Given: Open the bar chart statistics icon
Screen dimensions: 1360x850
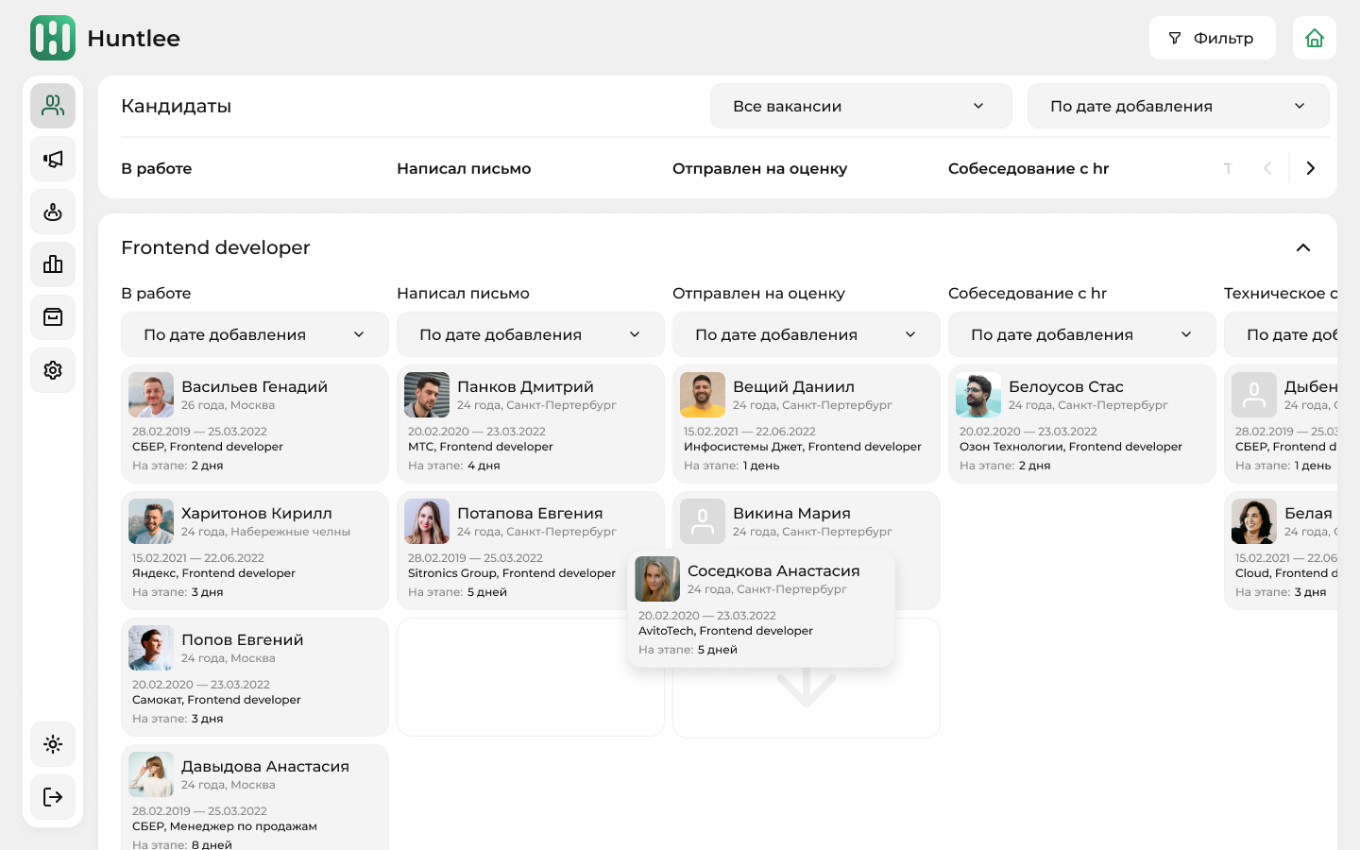Looking at the screenshot, I should [x=53, y=264].
